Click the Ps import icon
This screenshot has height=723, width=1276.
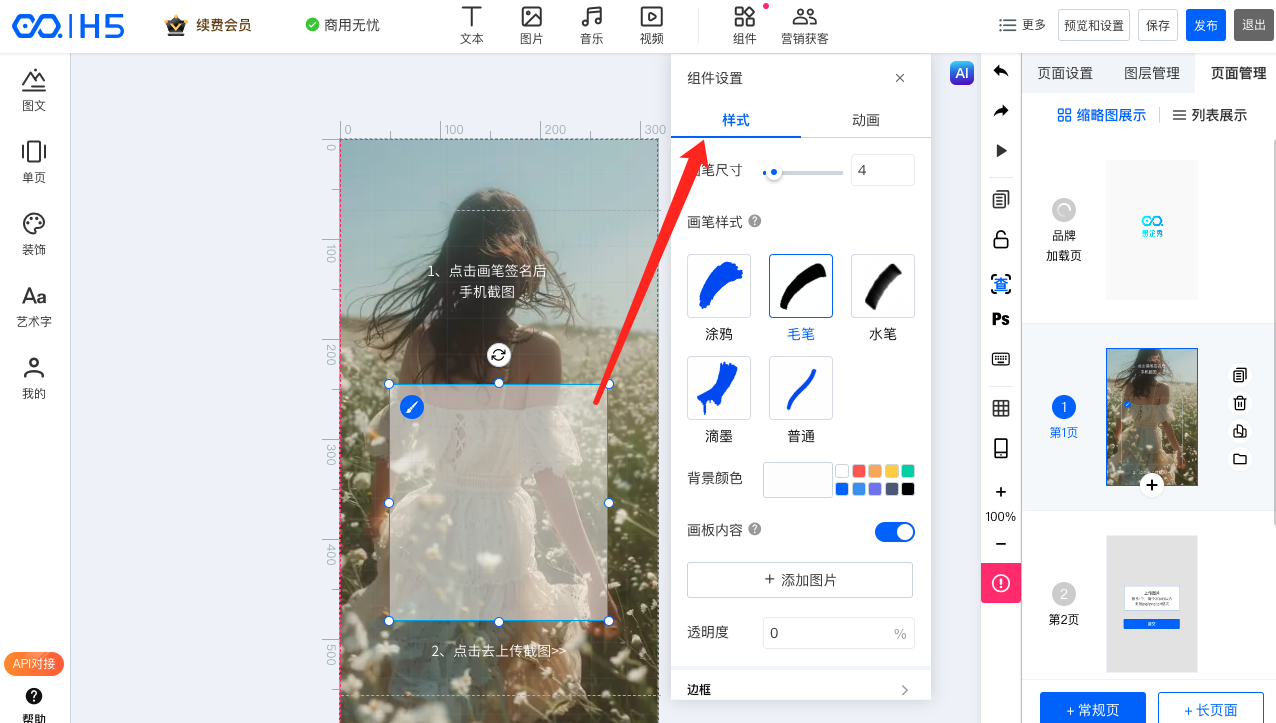pyautogui.click(x=1001, y=320)
